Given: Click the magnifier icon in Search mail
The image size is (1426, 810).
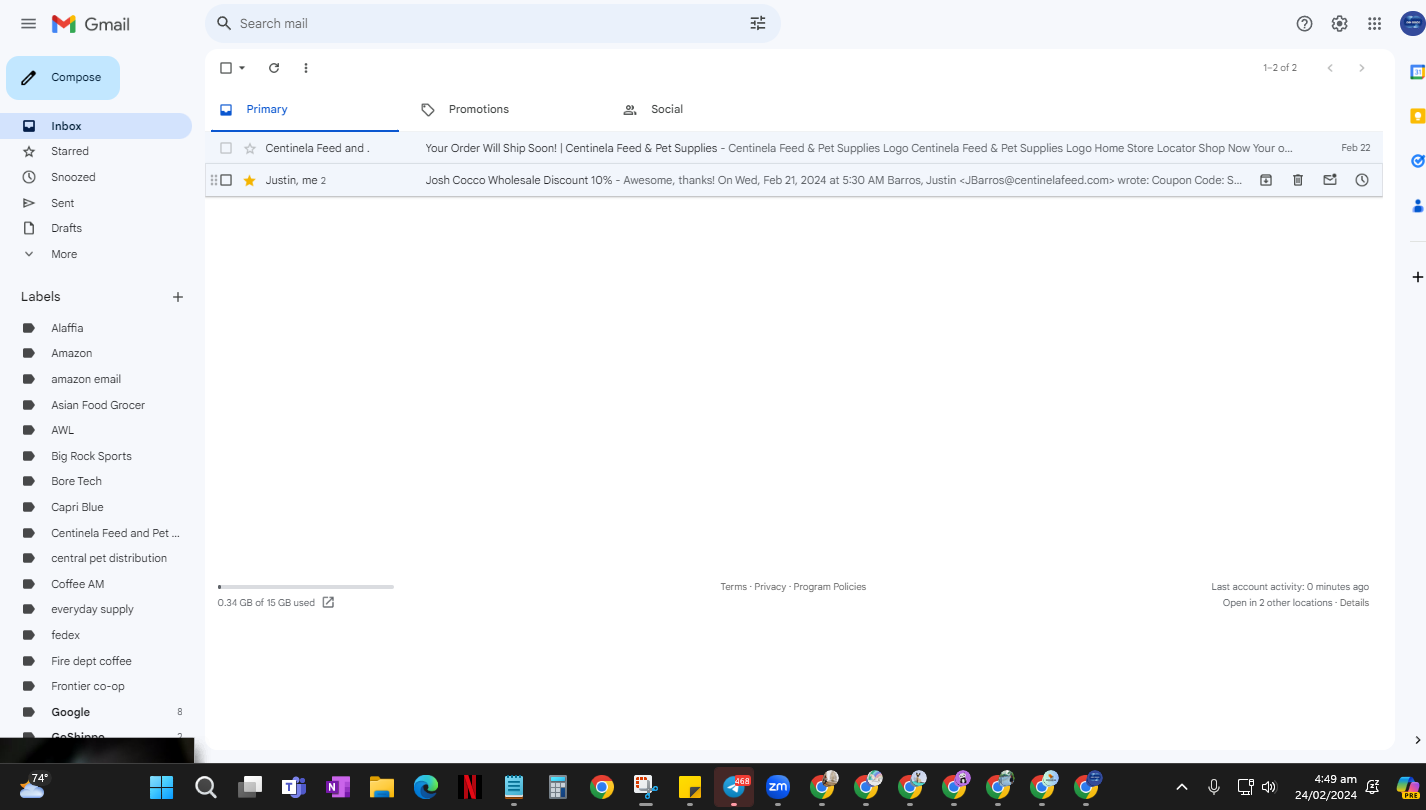Looking at the screenshot, I should tap(224, 23).
